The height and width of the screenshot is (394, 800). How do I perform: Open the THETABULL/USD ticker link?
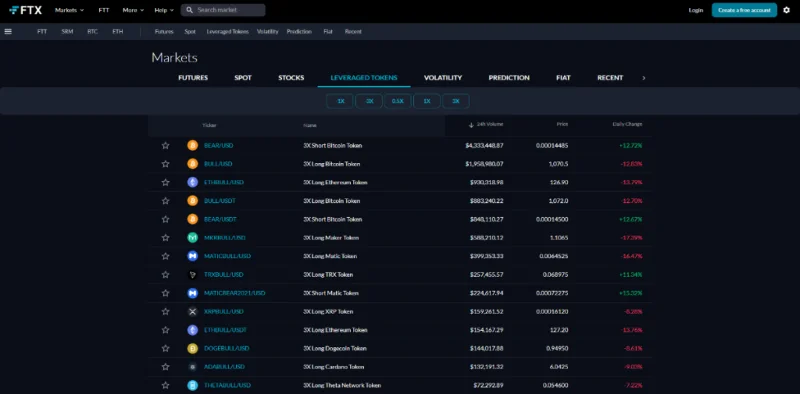(x=228, y=385)
